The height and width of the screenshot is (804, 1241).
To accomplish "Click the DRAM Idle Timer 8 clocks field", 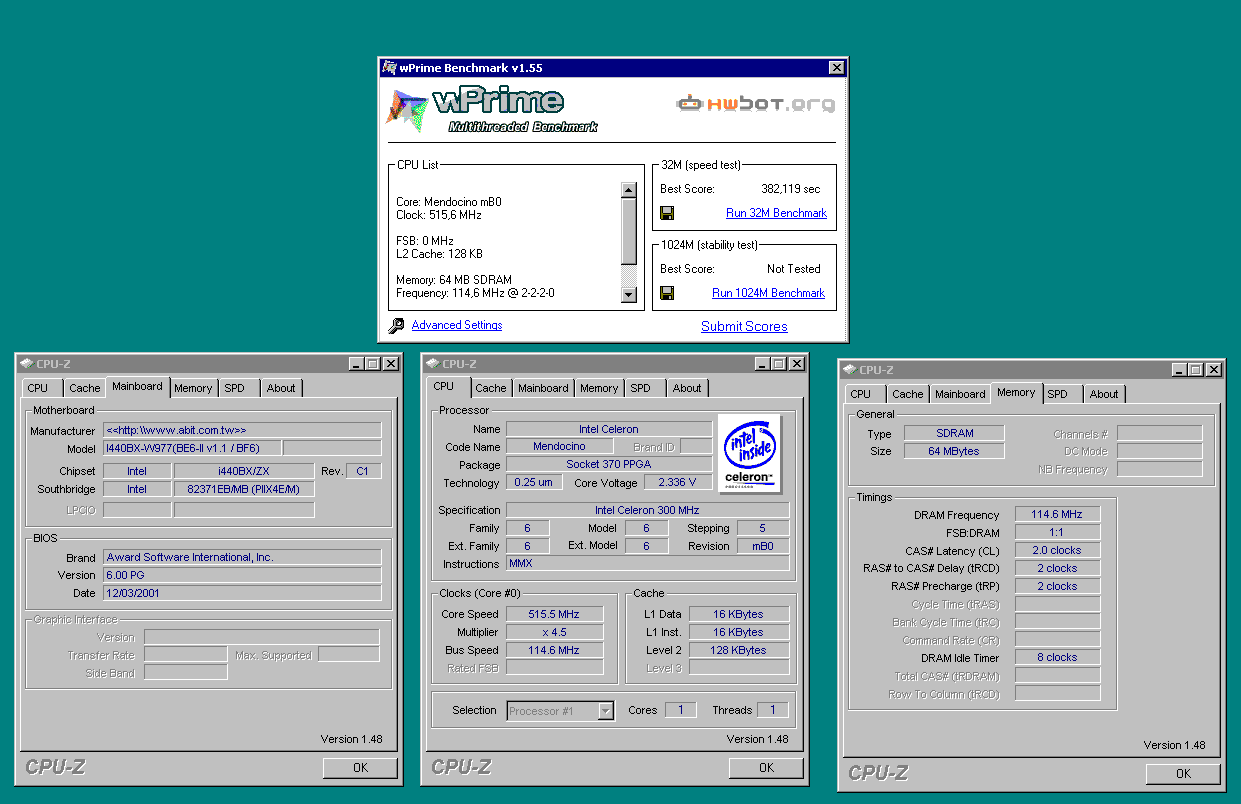I will coord(1057,657).
